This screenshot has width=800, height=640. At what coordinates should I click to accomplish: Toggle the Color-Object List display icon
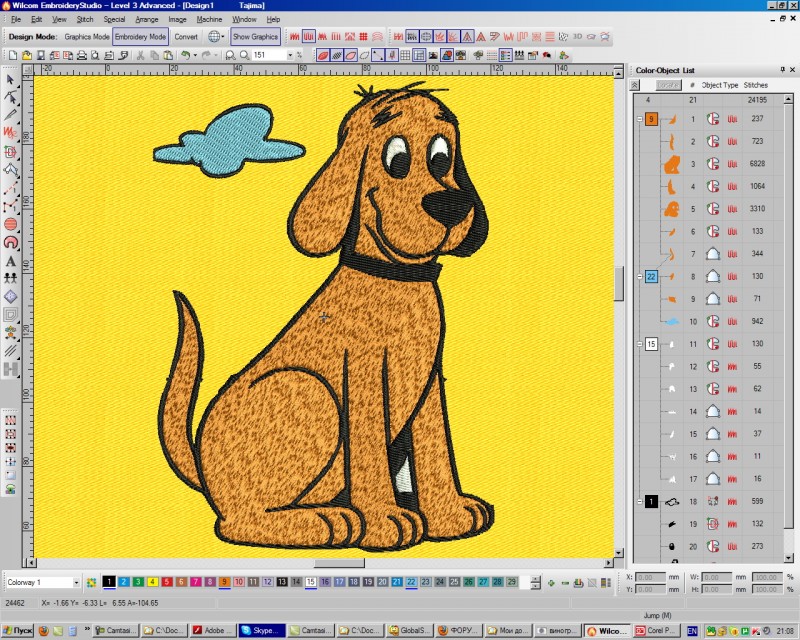click(506, 55)
